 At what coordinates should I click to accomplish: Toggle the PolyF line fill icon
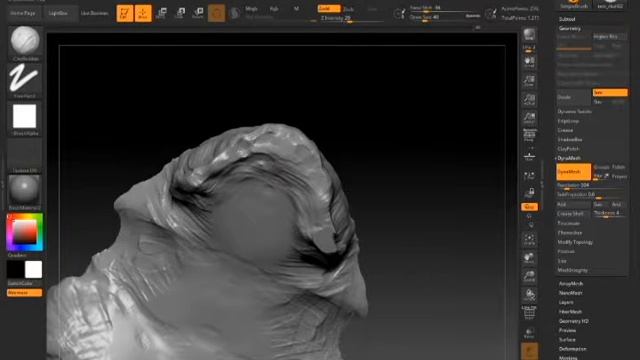click(x=529, y=313)
